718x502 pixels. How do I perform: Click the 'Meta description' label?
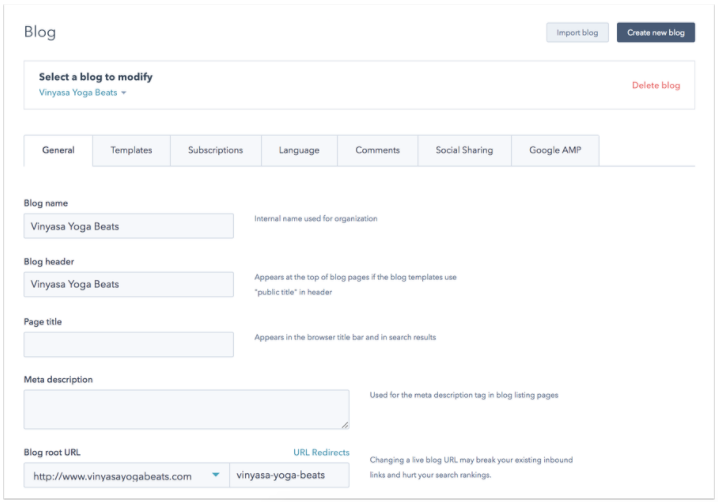point(58,380)
